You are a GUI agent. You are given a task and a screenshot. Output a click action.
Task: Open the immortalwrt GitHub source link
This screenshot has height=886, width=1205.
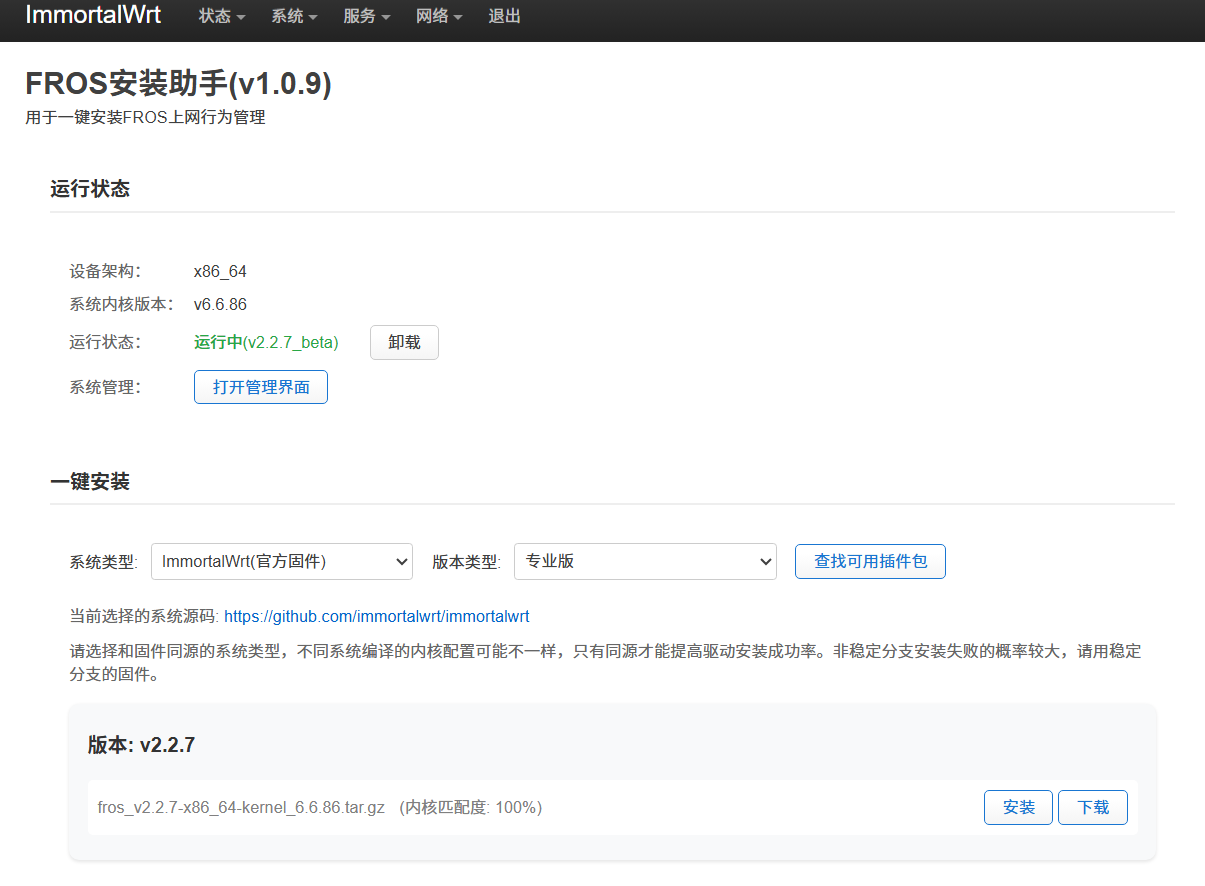377,616
